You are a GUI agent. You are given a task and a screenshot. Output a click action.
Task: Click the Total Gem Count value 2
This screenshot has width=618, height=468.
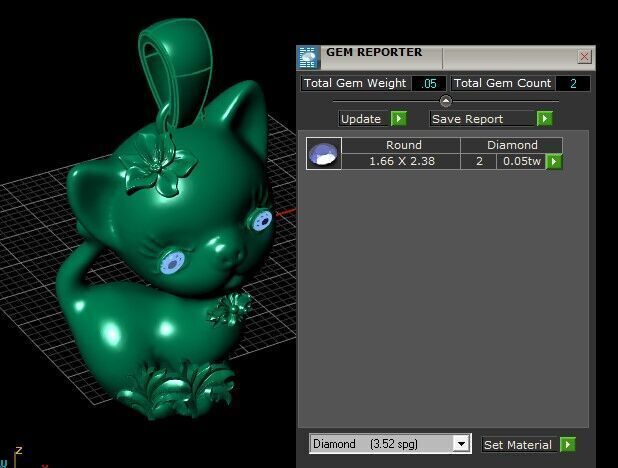pos(573,84)
